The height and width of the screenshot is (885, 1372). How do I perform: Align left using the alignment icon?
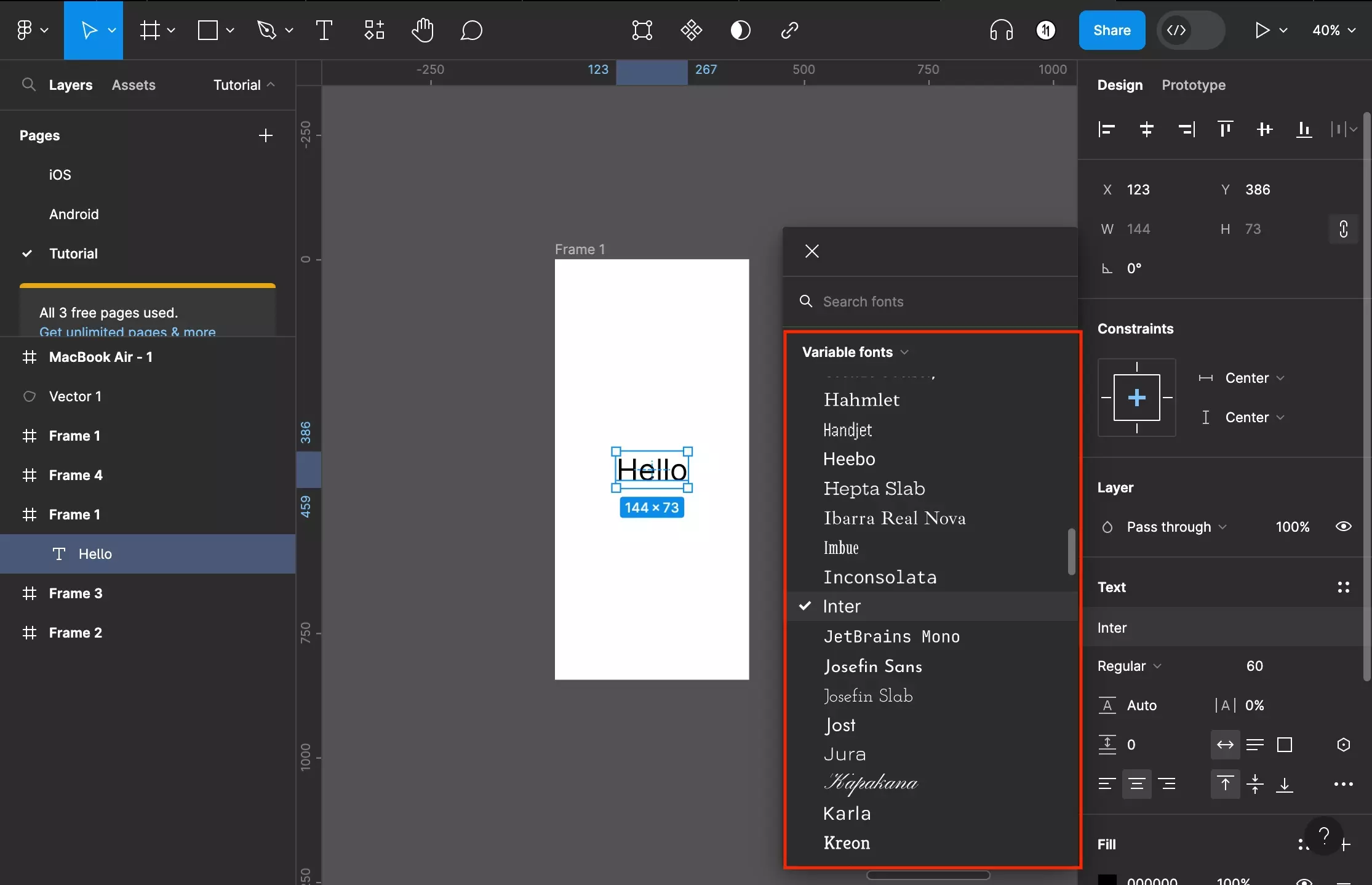1107,129
